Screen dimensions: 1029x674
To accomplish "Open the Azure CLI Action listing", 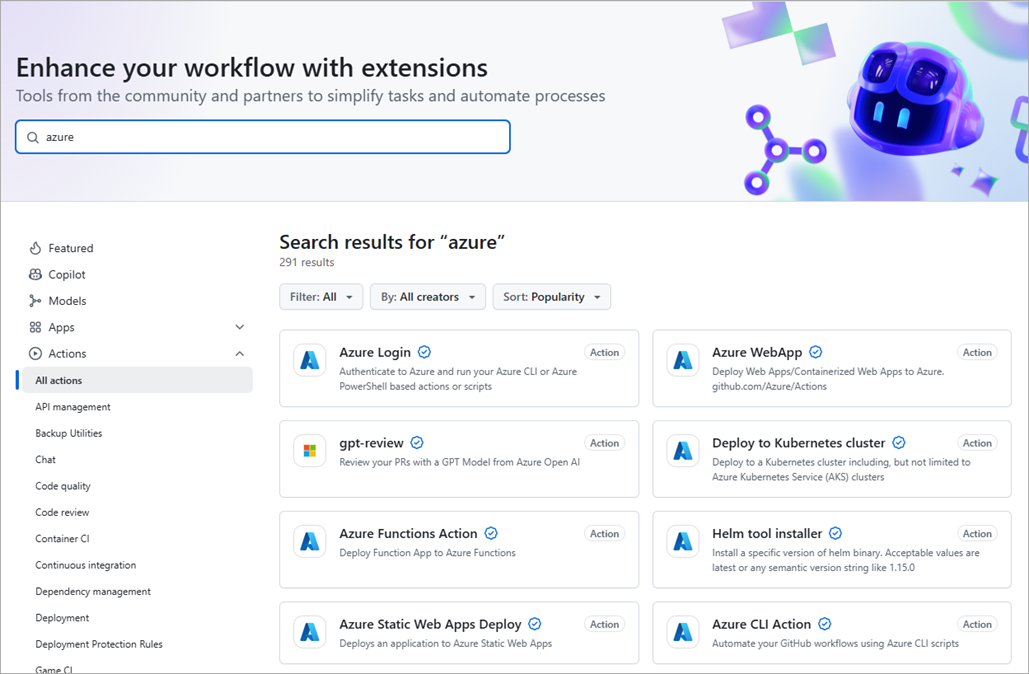I will [x=761, y=623].
